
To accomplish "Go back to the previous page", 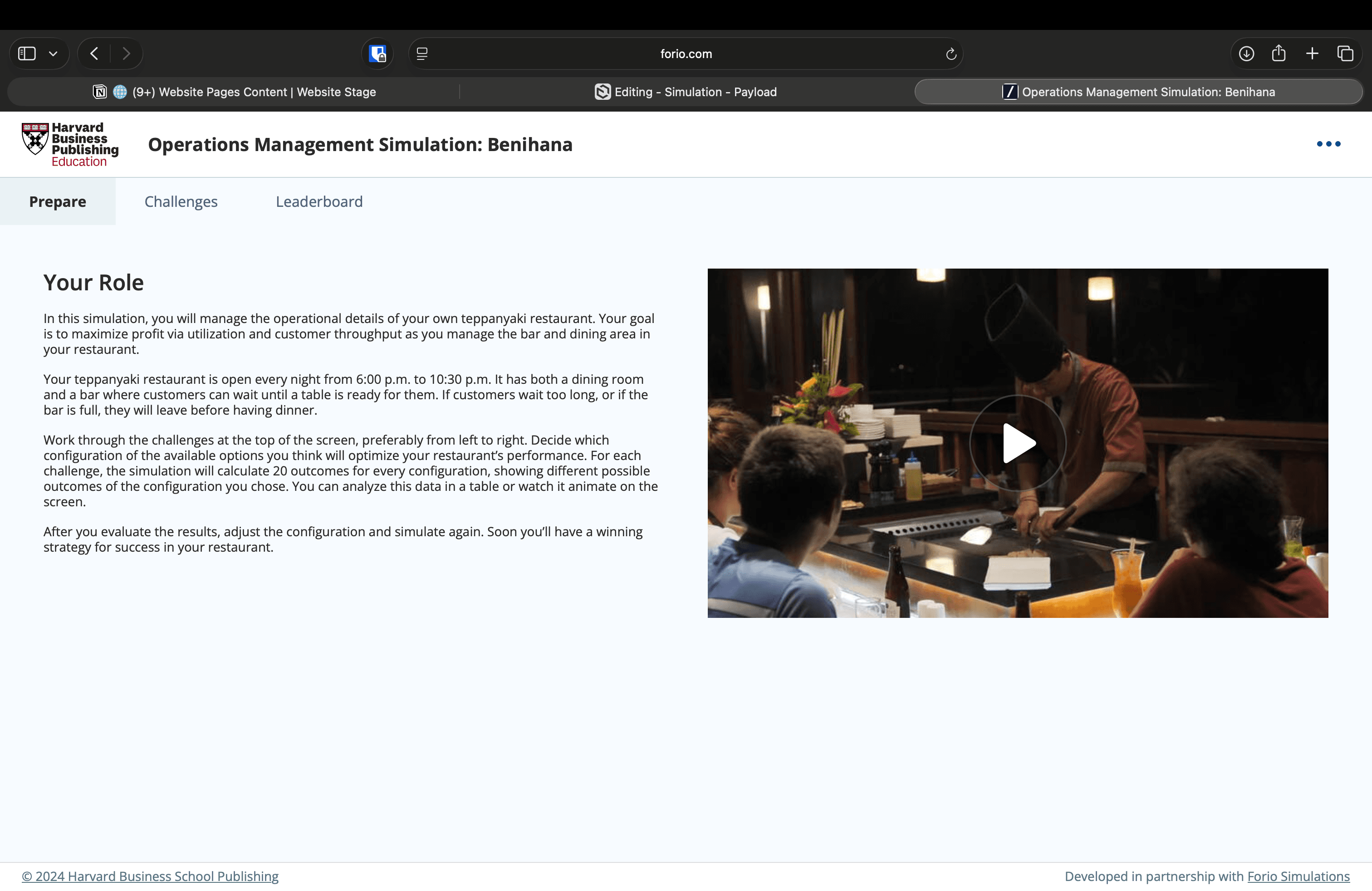I will coord(94,54).
